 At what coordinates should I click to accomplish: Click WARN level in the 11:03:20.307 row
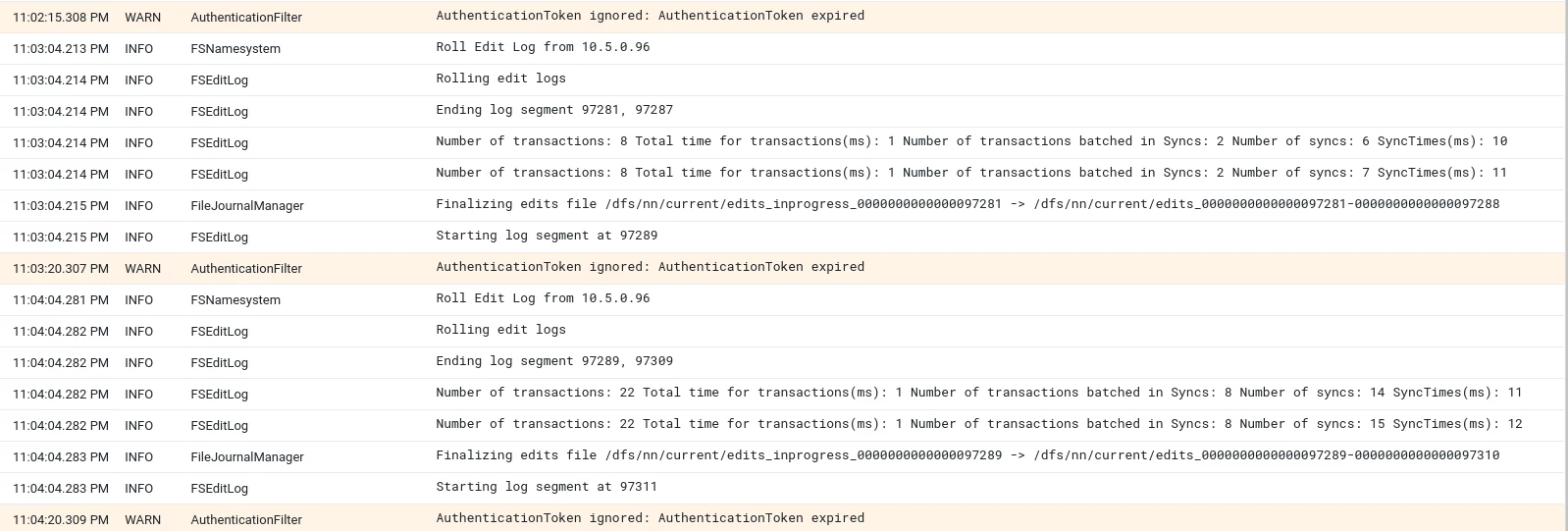142,269
